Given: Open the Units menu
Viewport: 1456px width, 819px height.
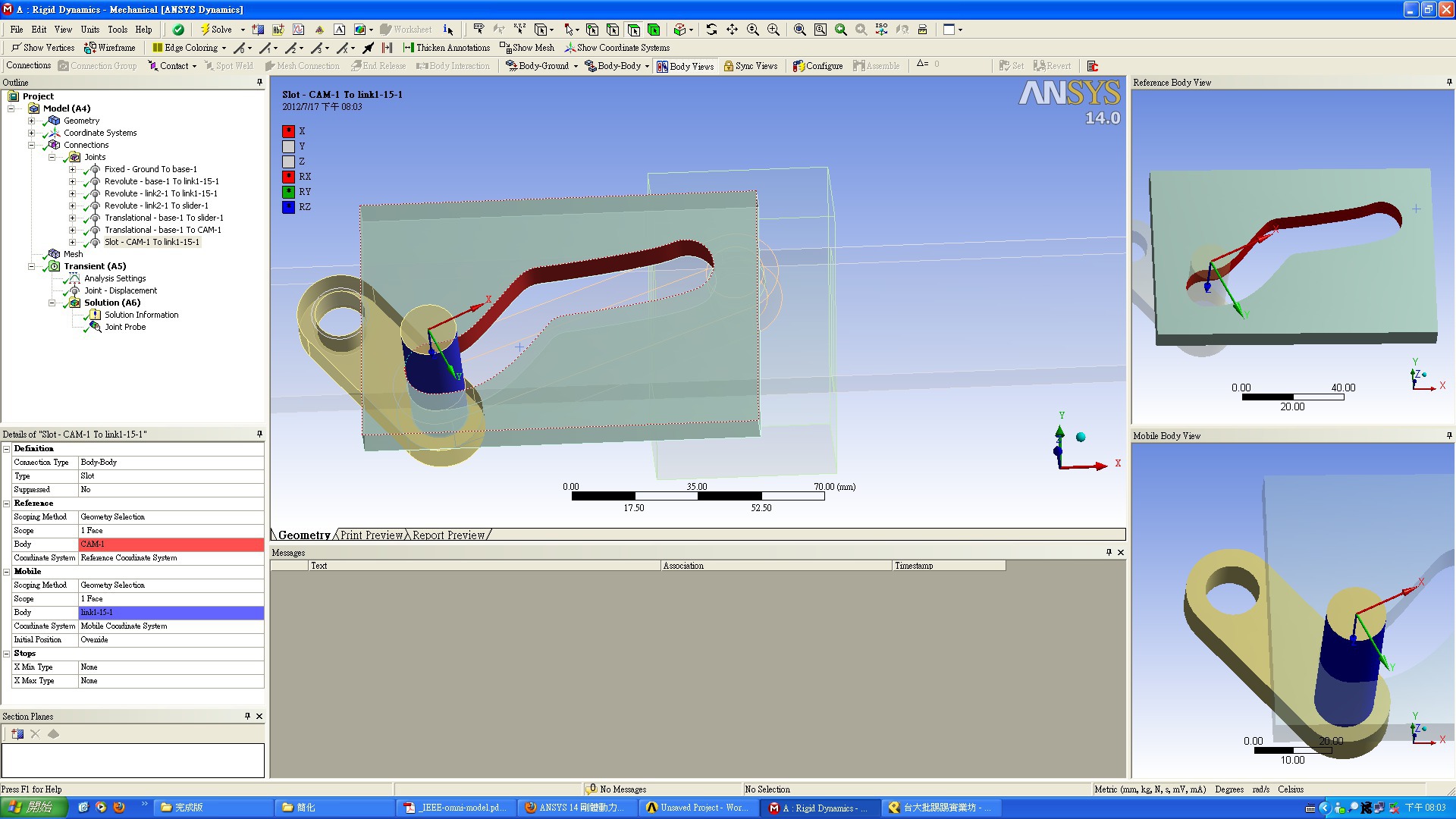Looking at the screenshot, I should [x=89, y=30].
